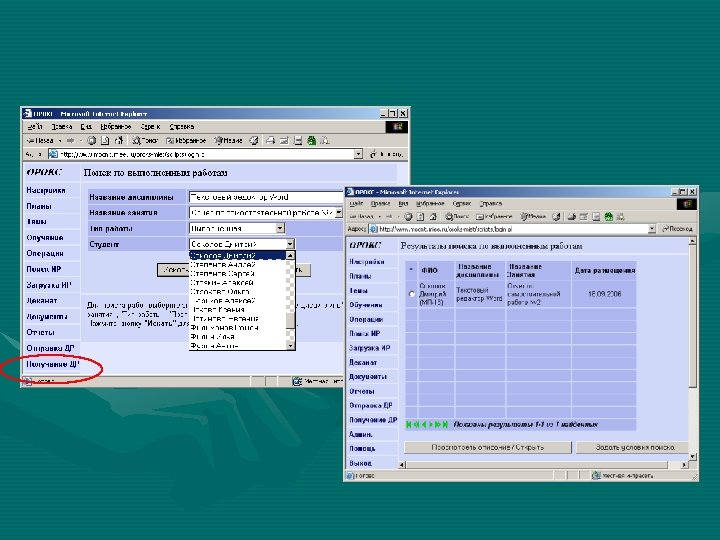Open Поиск ИР in the left window sidebar

(x=44, y=269)
